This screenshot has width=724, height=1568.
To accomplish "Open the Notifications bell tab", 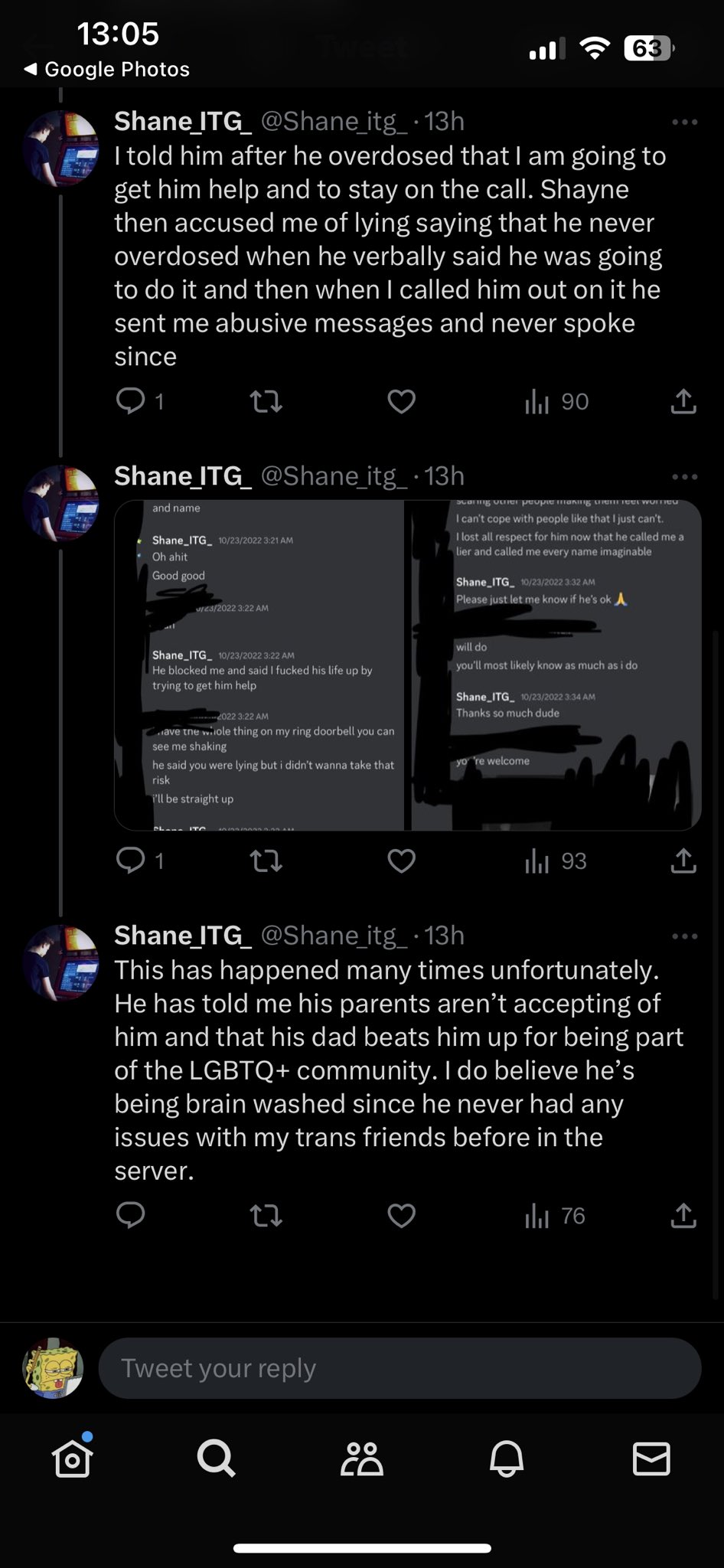I will (x=507, y=1458).
